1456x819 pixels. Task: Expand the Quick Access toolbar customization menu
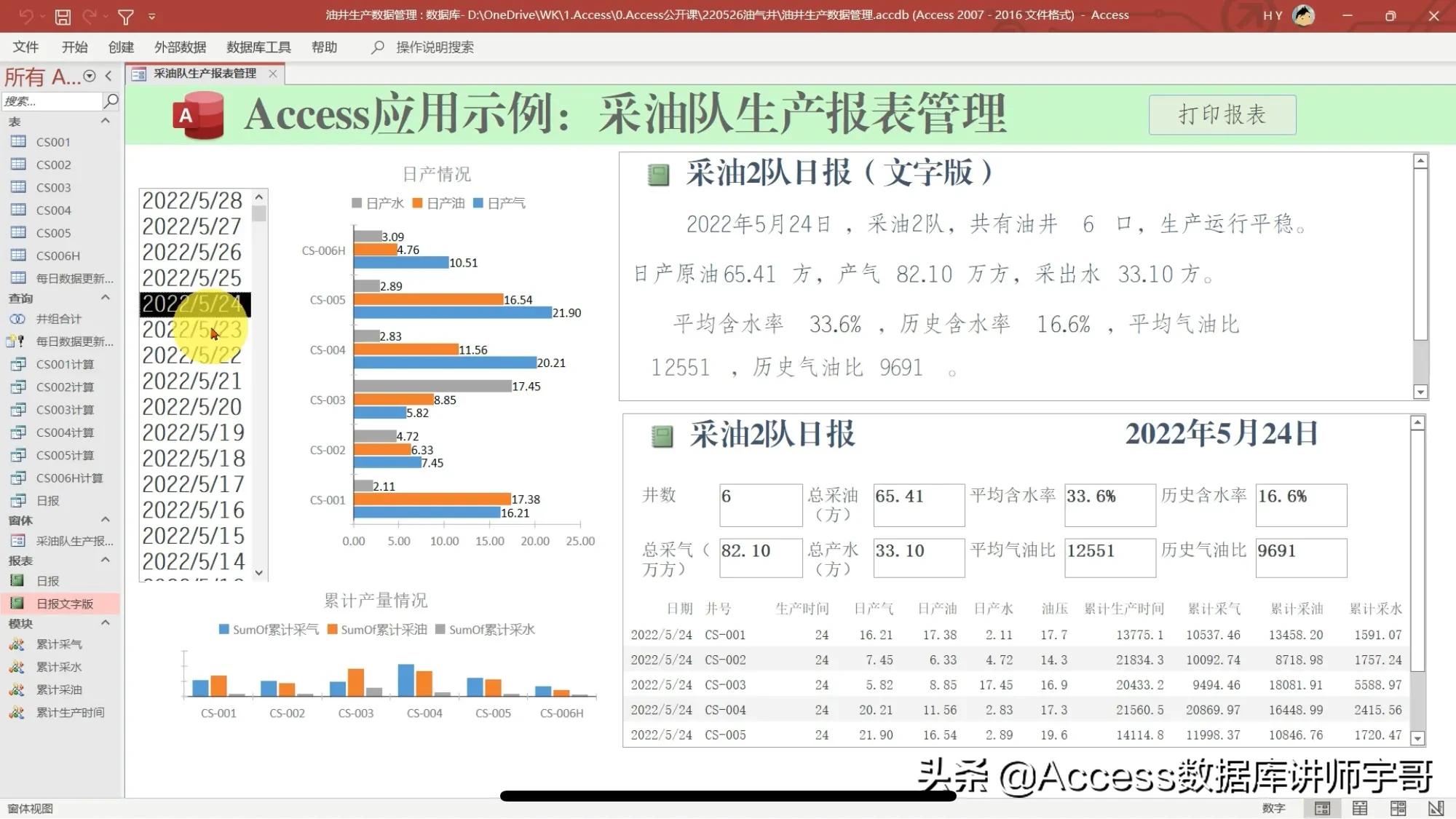coord(152,15)
